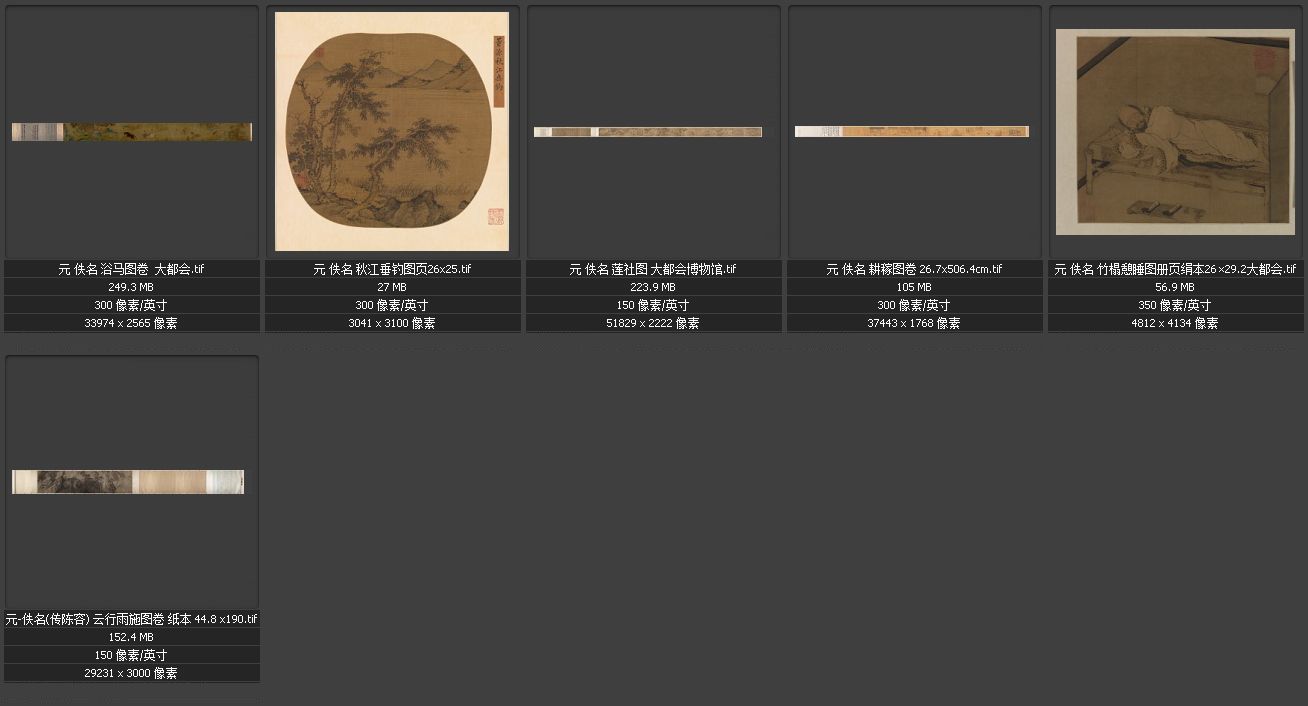Viewport: 1308px width, 706px height.
Task: Click the filename 耕稼图卷 26.7x506.4cm.tif
Action: point(914,269)
